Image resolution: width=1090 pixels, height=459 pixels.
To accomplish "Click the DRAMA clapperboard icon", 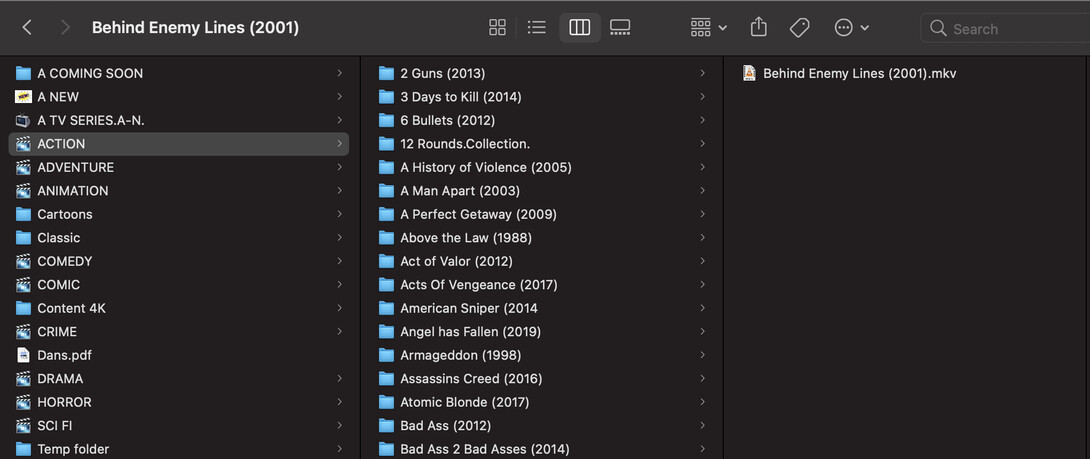I will tap(24, 379).
